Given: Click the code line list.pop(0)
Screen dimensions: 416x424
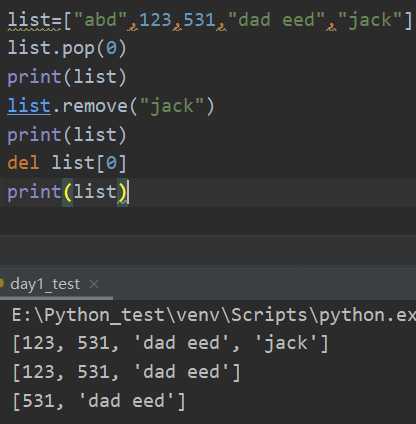Looking at the screenshot, I should pyautogui.click(x=67, y=48).
